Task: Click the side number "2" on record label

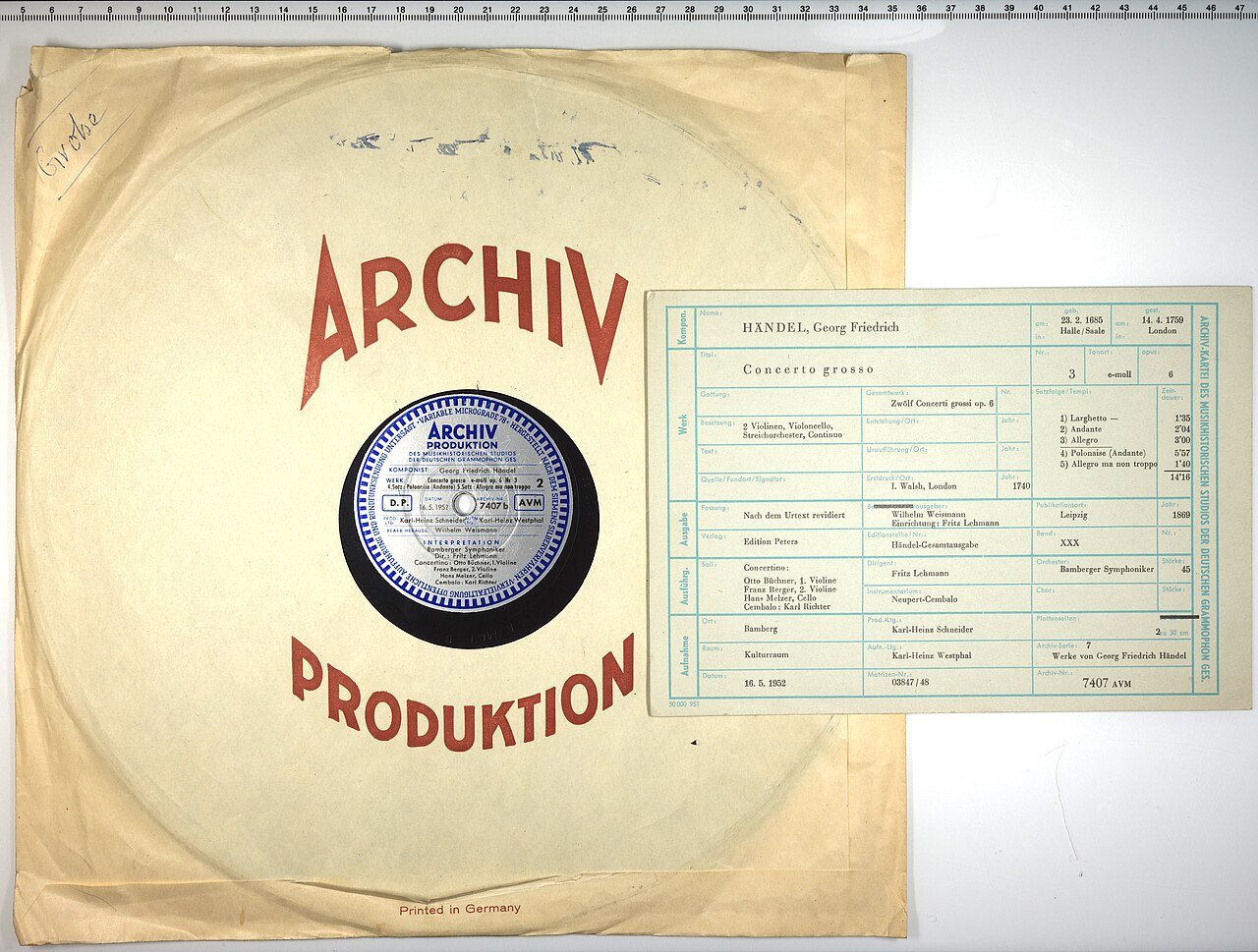Action: pyautogui.click(x=540, y=482)
